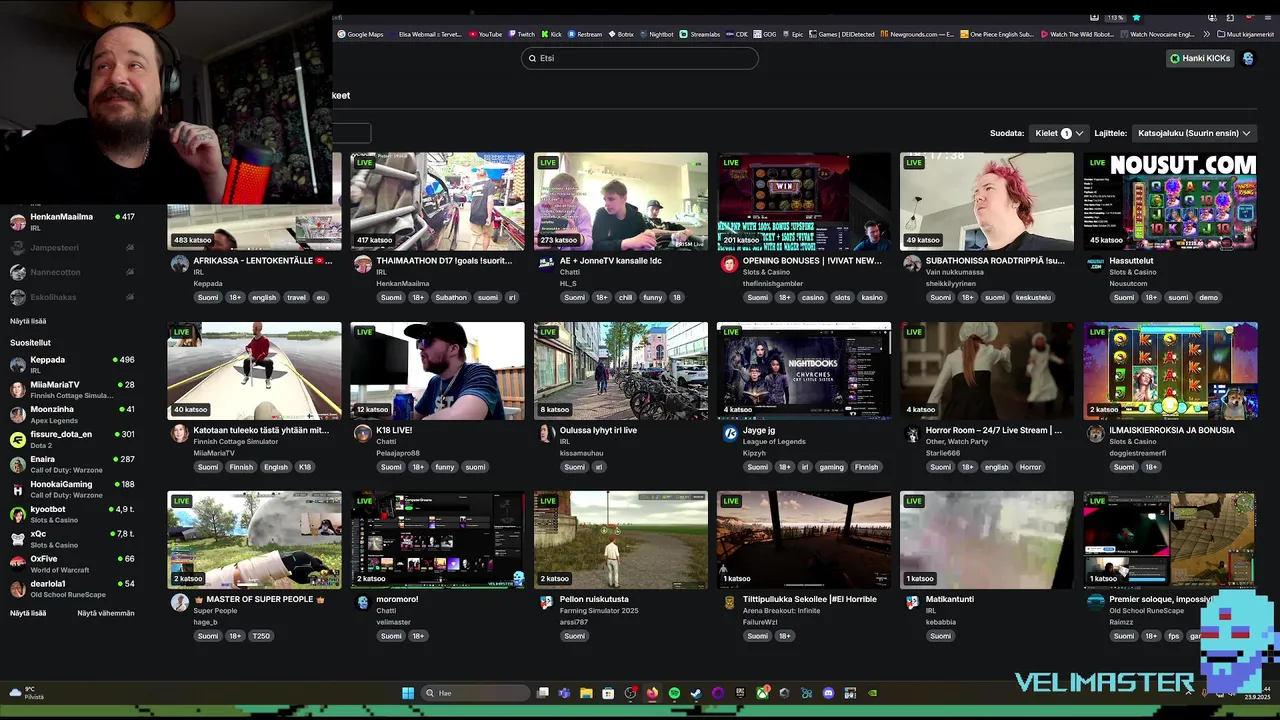1280x720 pixels.
Task: Open the Nousutcom channel name link
Action: [1128, 283]
